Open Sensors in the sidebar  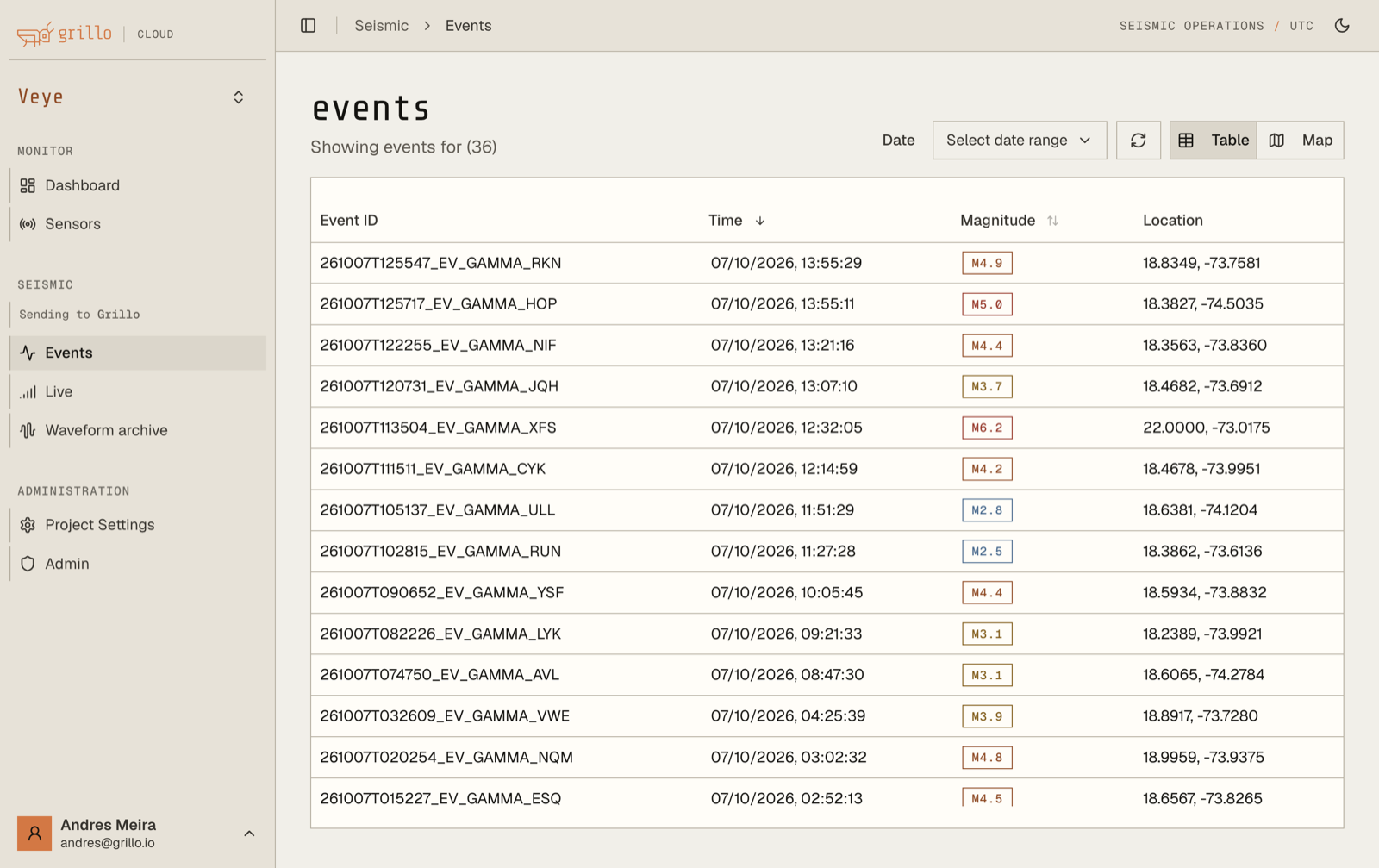[x=138, y=224]
